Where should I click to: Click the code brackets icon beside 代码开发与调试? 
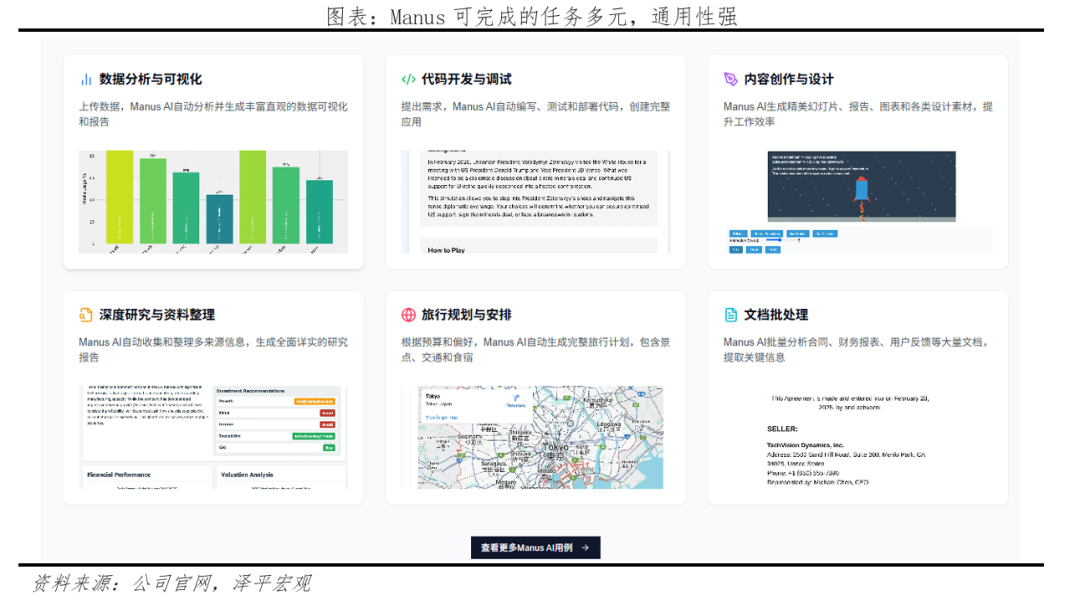[x=408, y=79]
